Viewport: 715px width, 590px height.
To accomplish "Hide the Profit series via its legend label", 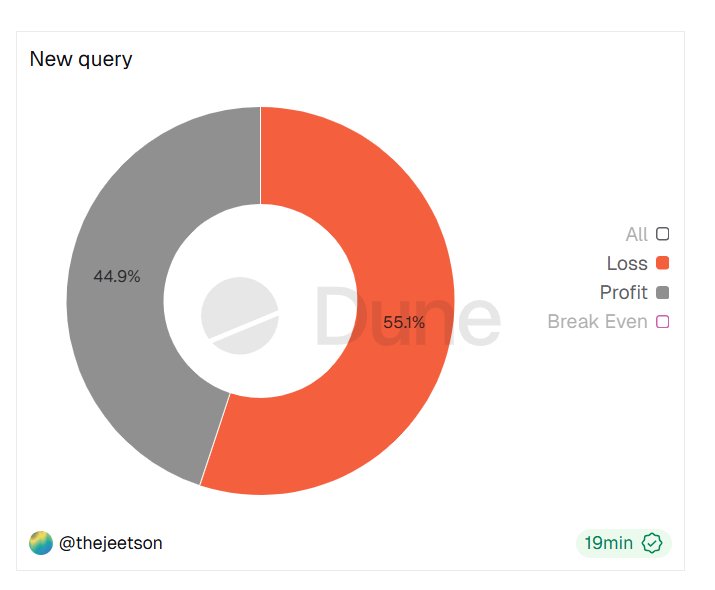I will (x=623, y=293).
